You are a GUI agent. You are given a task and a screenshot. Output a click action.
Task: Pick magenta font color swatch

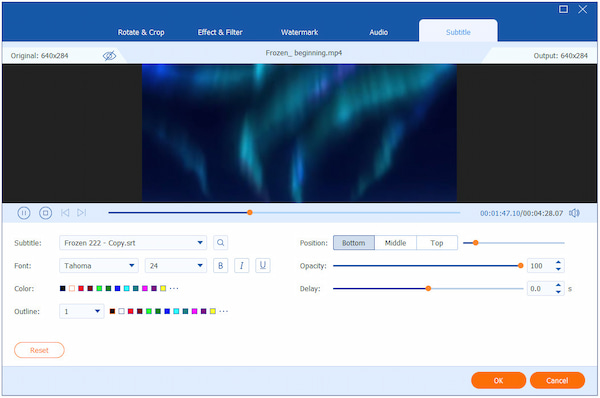click(x=145, y=288)
